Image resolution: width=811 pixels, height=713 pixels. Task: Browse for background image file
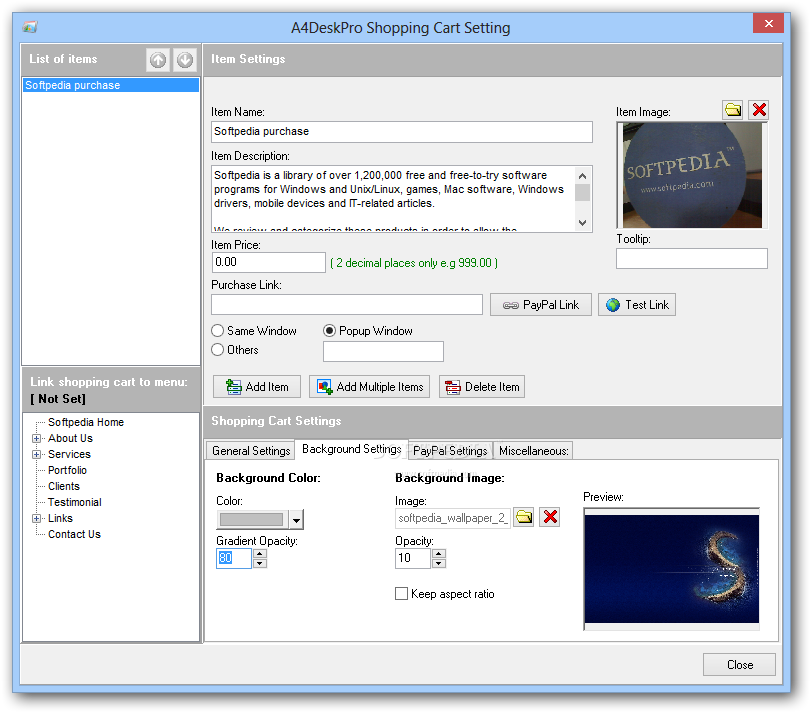coord(524,517)
